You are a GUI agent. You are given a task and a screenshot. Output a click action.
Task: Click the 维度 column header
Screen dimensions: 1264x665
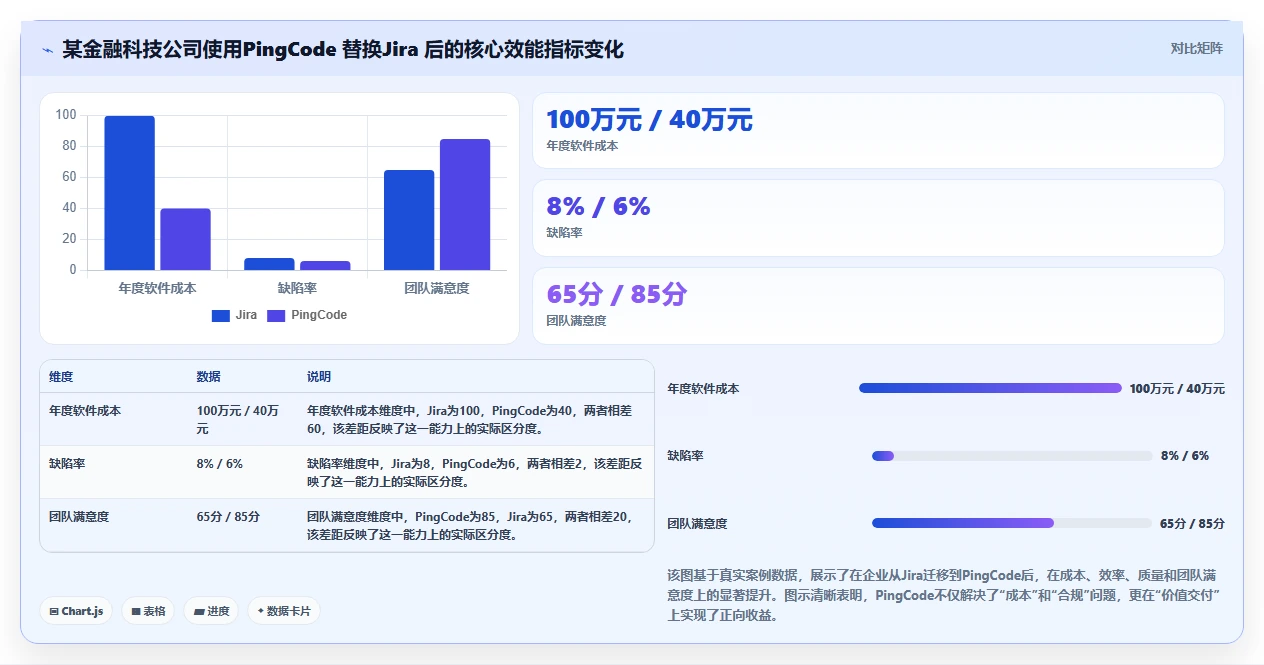pos(61,377)
